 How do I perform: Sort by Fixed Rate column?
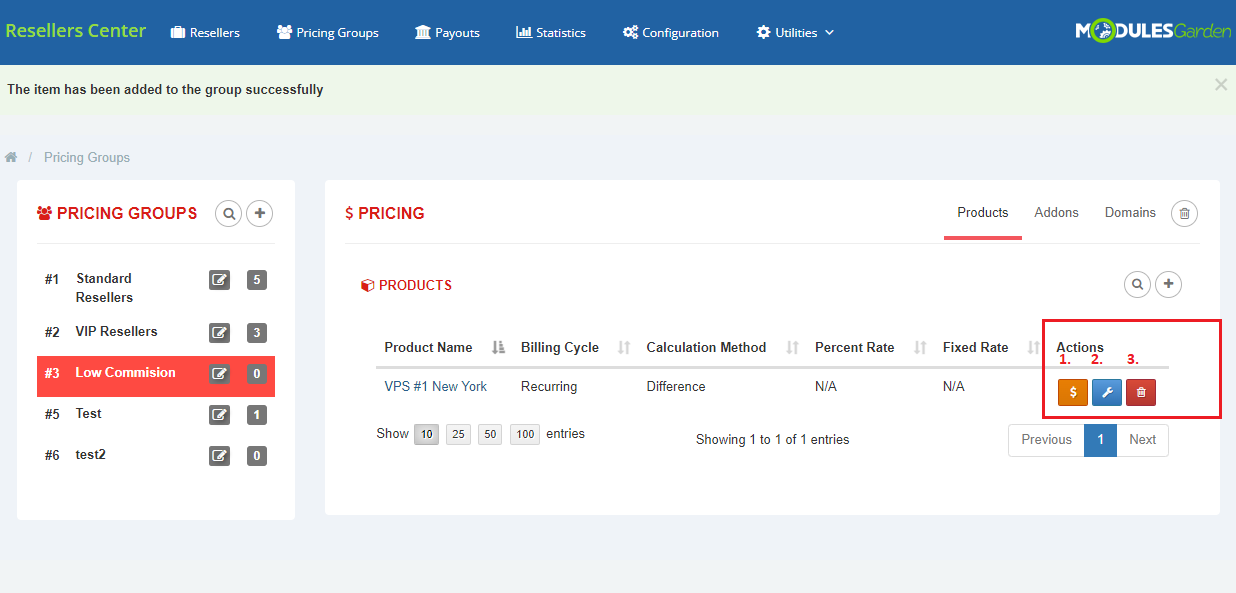click(x=990, y=348)
